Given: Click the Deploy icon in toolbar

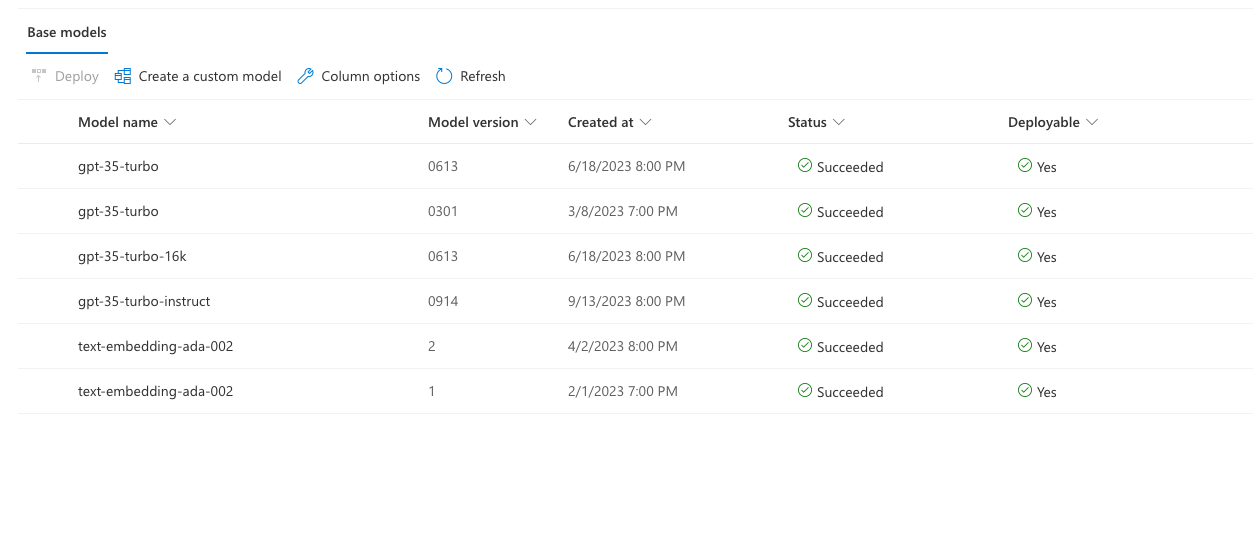Looking at the screenshot, I should tap(39, 76).
